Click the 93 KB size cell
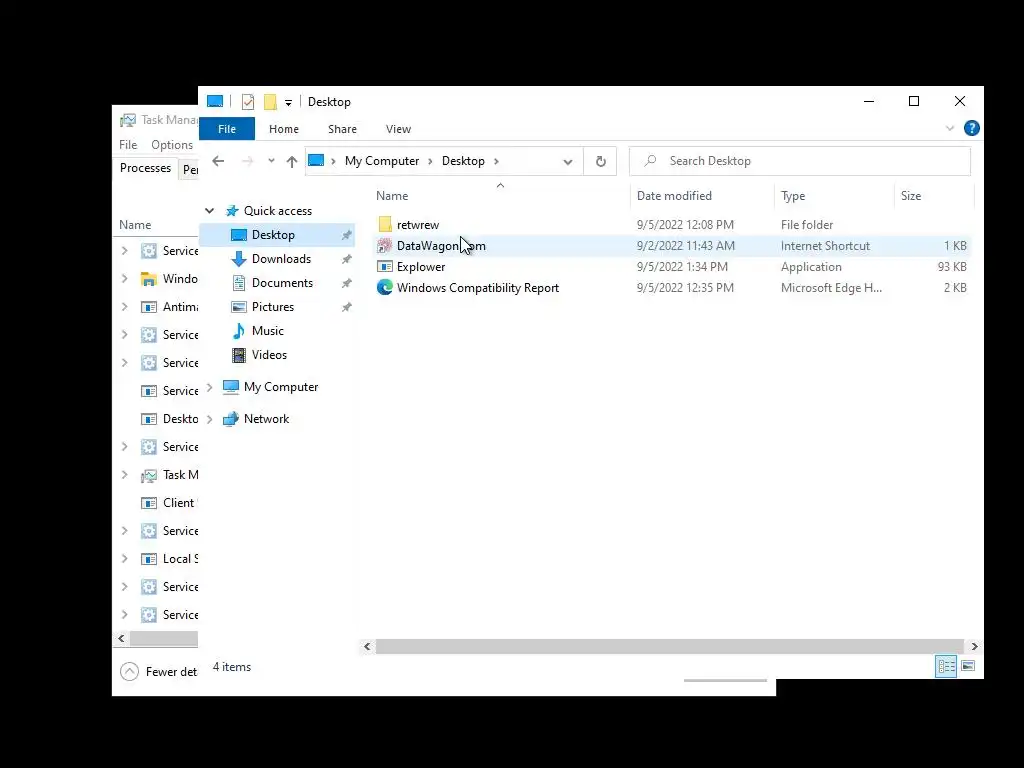This screenshot has width=1024, height=768. pyautogui.click(x=952, y=266)
